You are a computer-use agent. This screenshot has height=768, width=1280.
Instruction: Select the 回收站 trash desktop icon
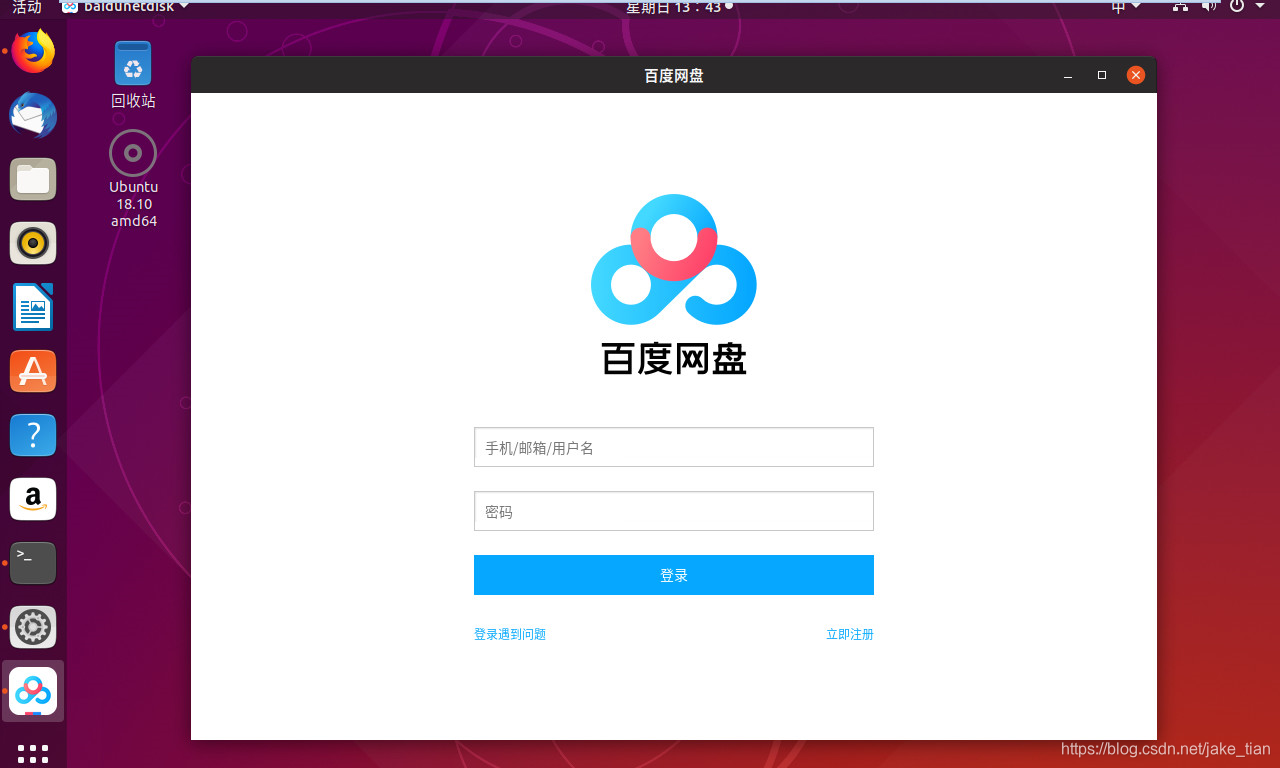coord(133,75)
